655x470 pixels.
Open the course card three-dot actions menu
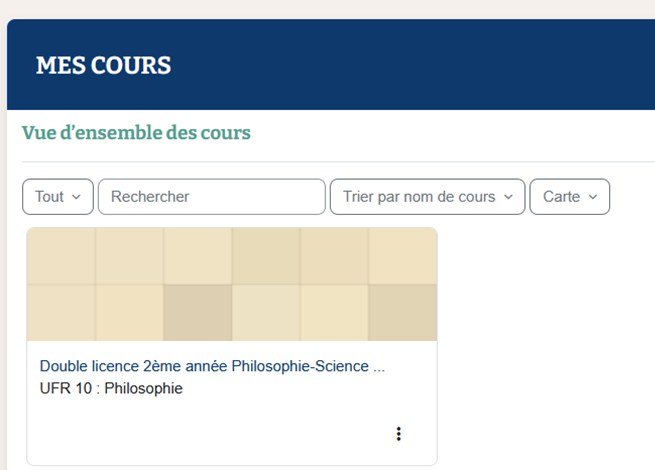pyautogui.click(x=398, y=433)
